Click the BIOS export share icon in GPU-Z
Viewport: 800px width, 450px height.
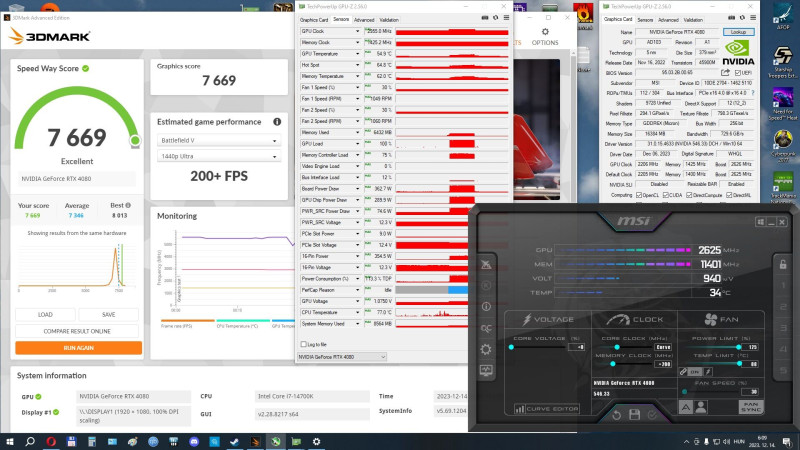pos(725,72)
